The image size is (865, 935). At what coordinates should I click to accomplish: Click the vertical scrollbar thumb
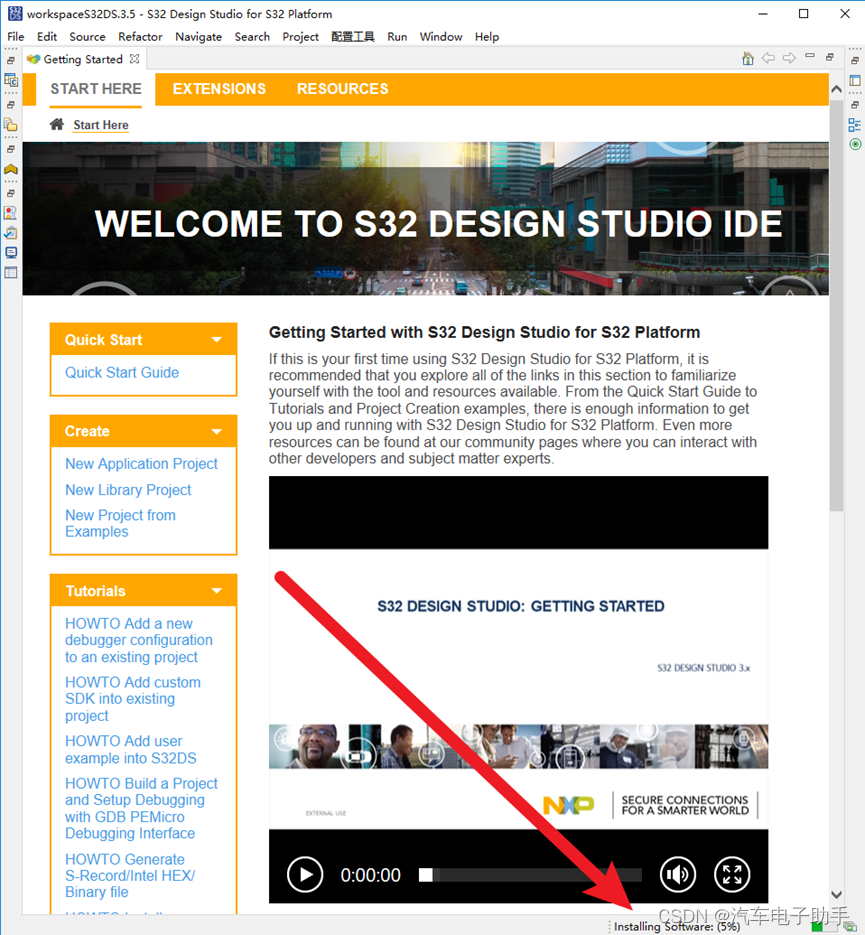coord(836,305)
